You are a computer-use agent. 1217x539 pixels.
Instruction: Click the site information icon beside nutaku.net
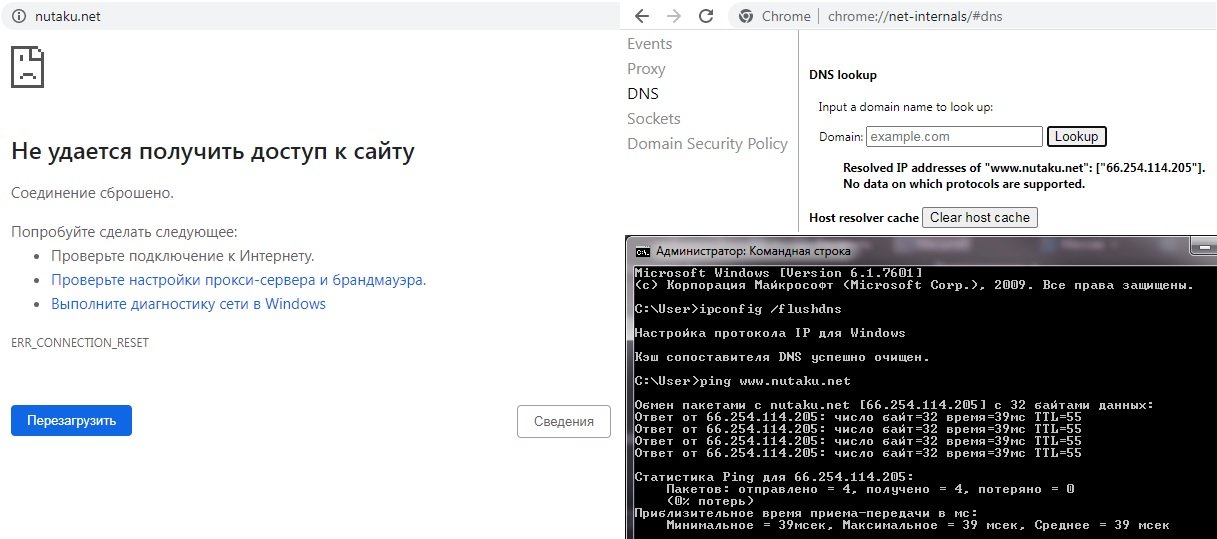pos(18,16)
